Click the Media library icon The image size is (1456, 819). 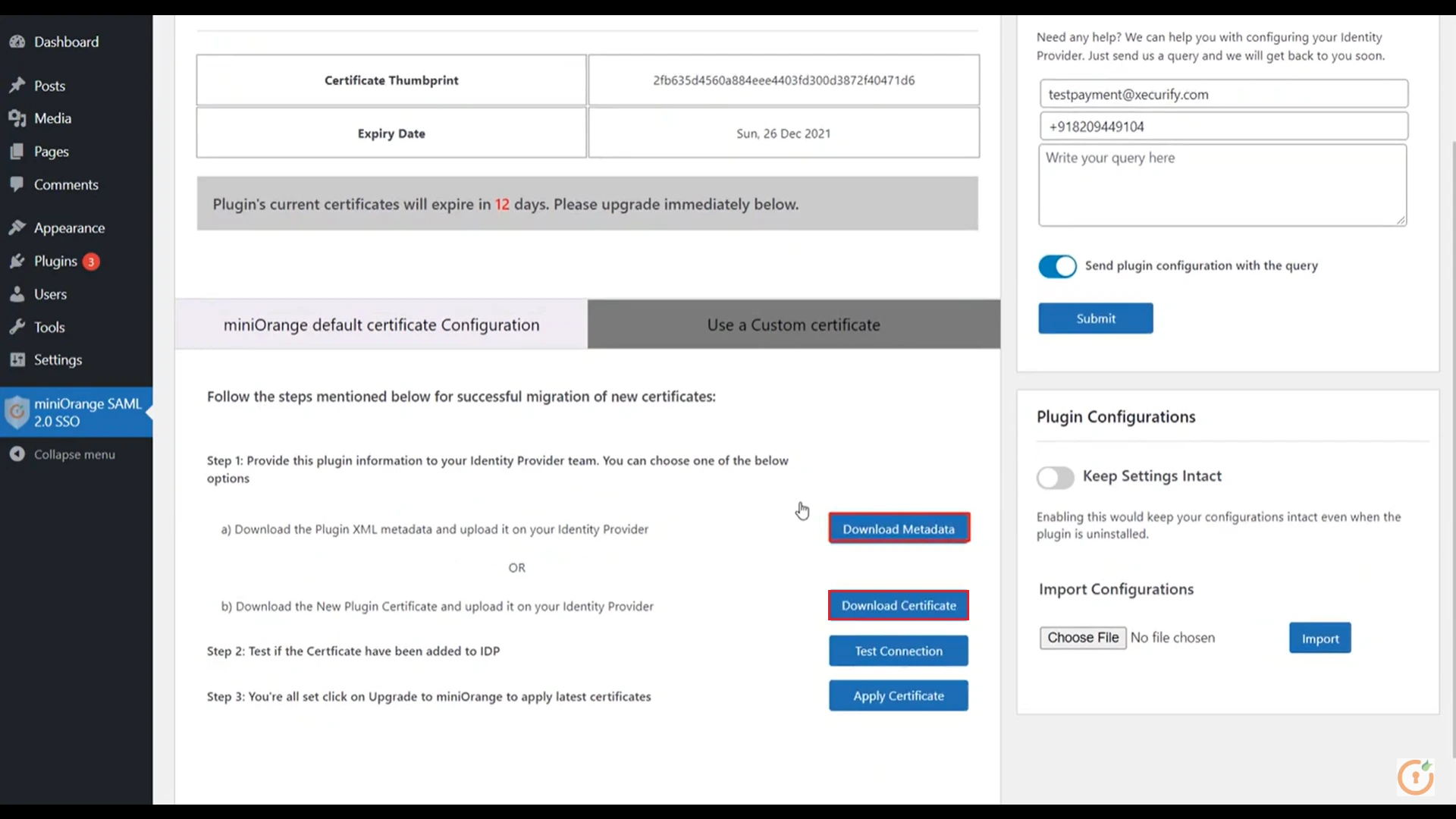tap(17, 118)
